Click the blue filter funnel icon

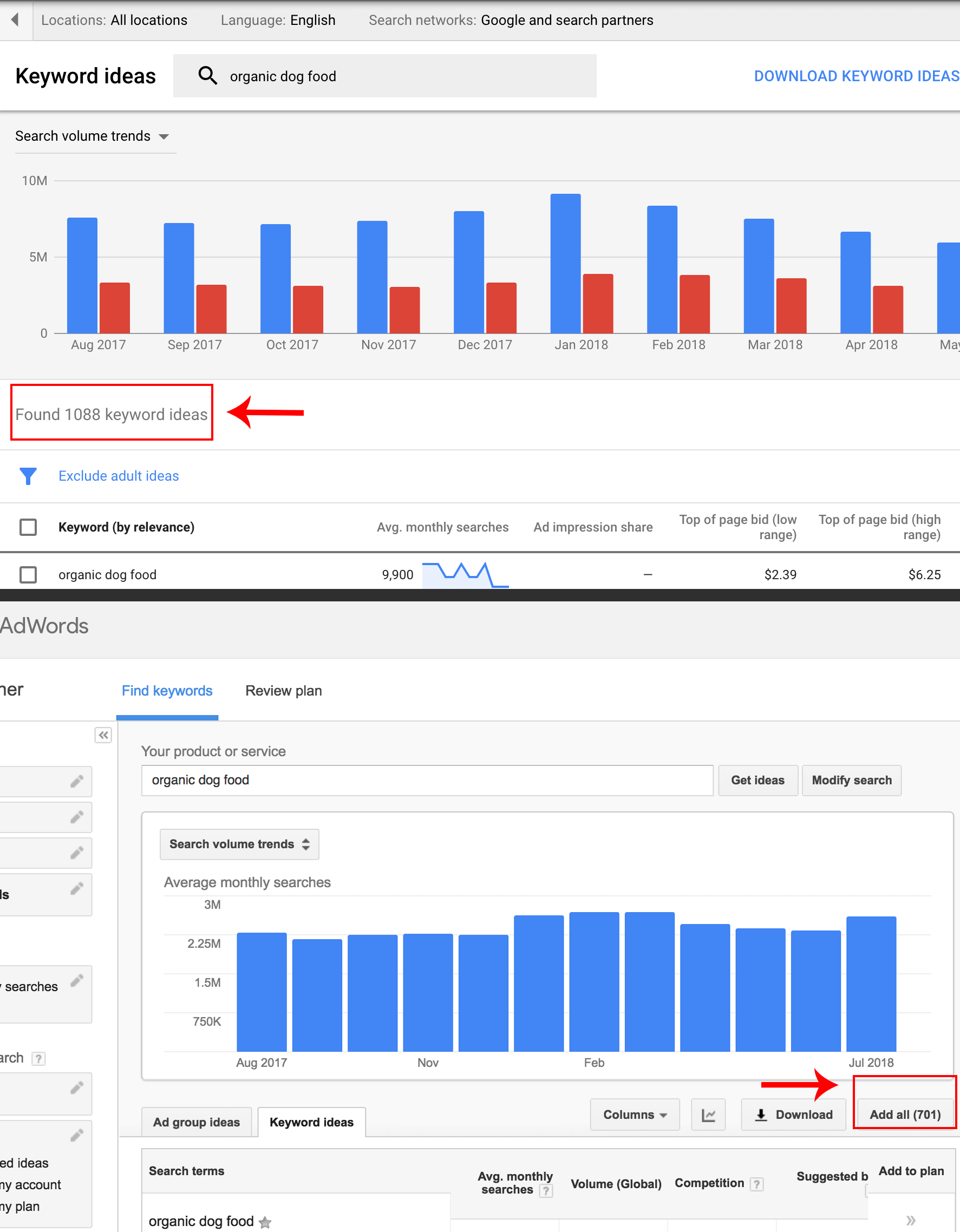[28, 476]
